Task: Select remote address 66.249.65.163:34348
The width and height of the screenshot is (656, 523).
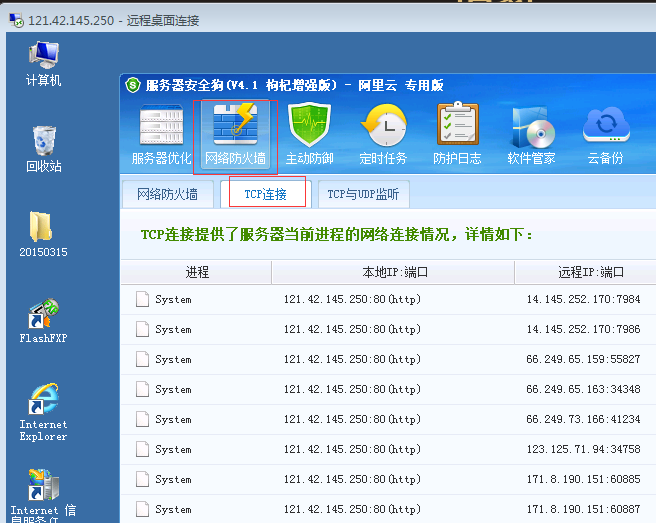Action: 583,389
